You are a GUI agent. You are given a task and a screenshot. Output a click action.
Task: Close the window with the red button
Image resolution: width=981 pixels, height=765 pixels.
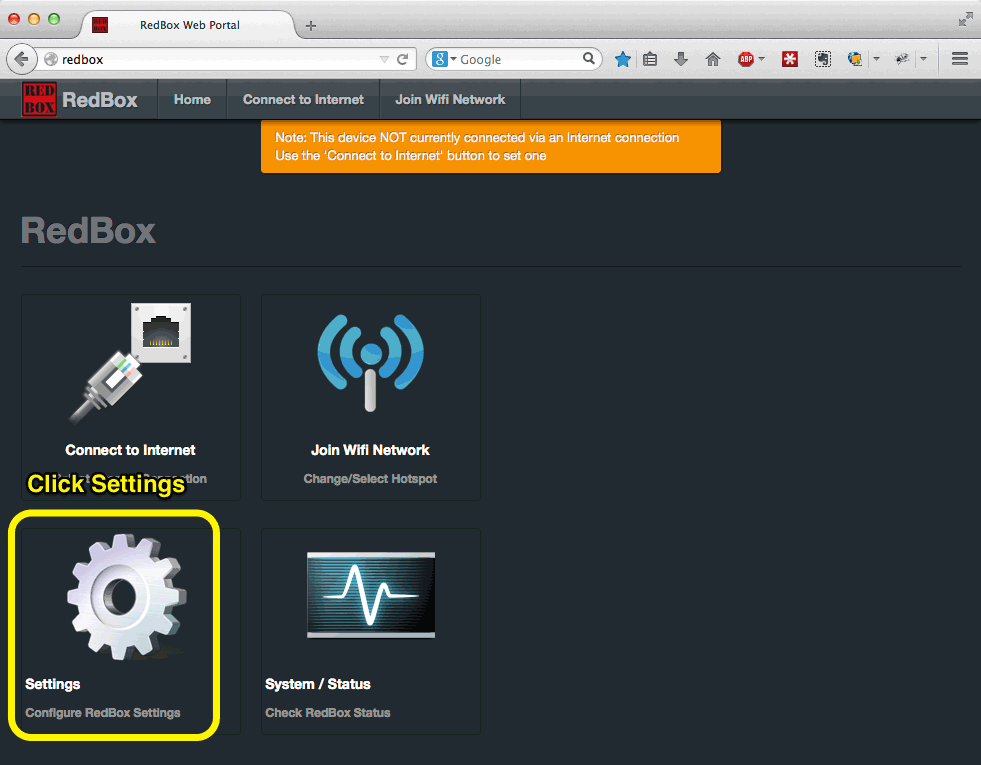point(14,19)
